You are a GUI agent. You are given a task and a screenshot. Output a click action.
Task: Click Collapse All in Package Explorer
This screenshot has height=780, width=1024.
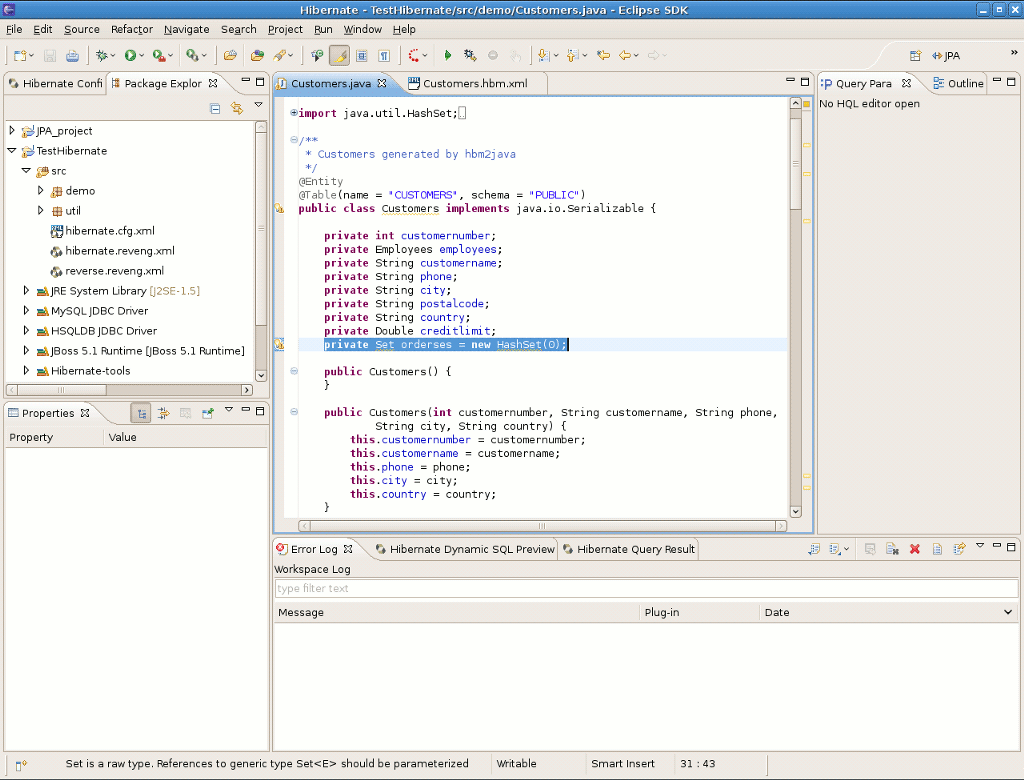point(215,108)
